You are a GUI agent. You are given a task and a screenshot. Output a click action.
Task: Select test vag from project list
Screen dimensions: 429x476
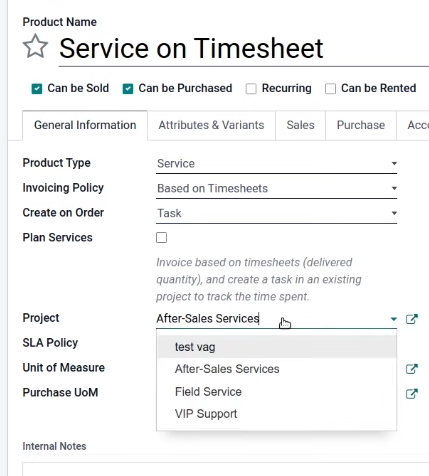[x=277, y=347]
